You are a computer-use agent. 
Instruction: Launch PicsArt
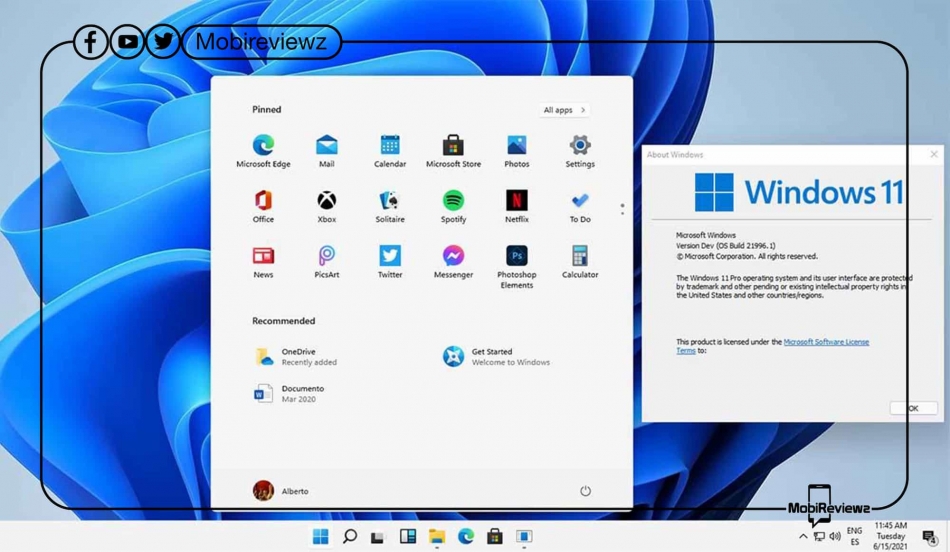(x=327, y=261)
